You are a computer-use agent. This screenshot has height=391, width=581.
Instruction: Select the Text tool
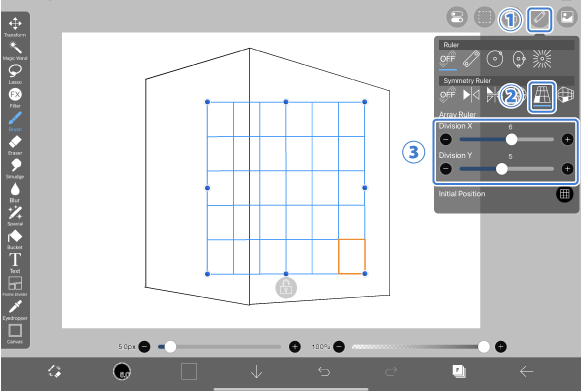click(x=15, y=263)
